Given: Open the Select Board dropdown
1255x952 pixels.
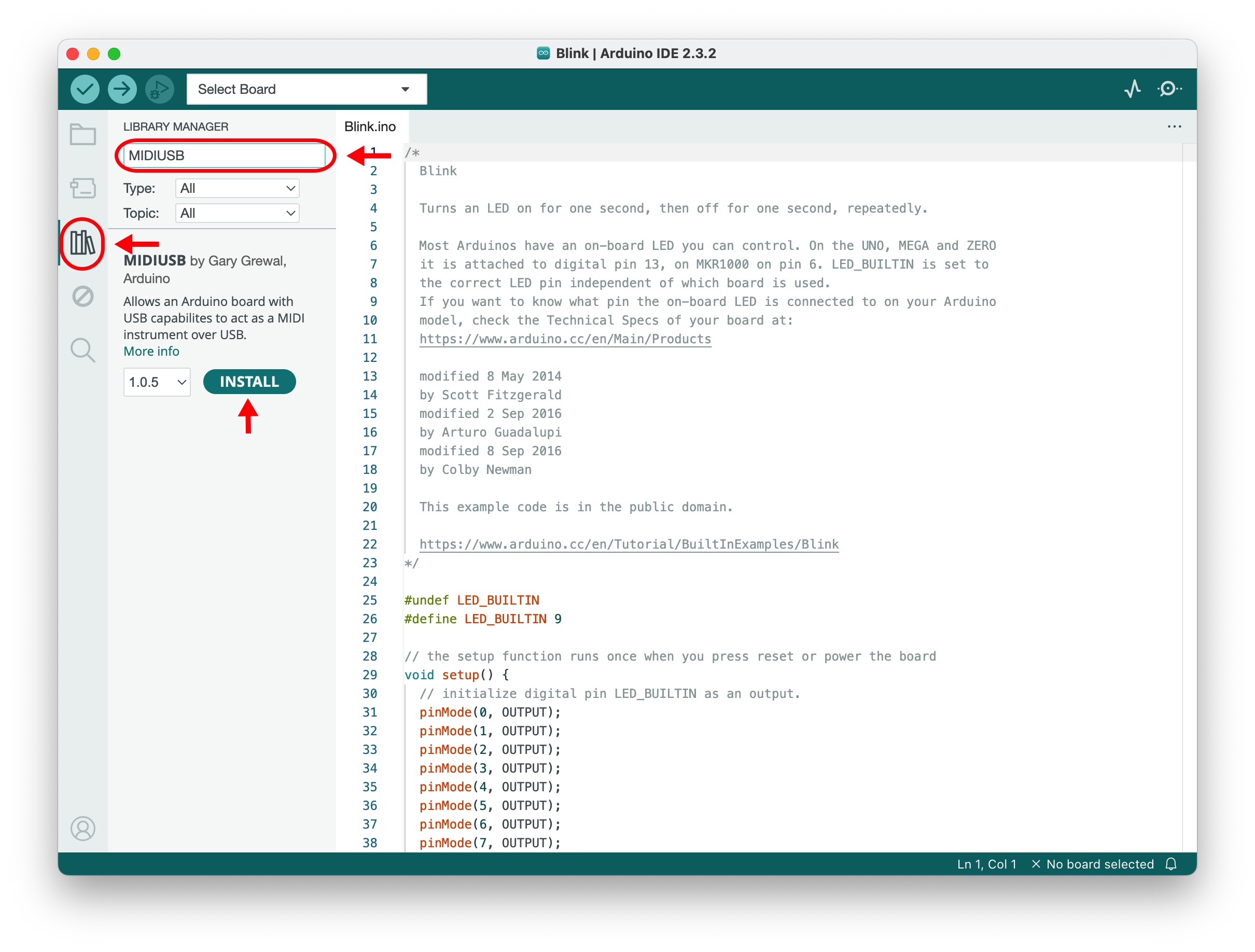Looking at the screenshot, I should click(x=307, y=89).
